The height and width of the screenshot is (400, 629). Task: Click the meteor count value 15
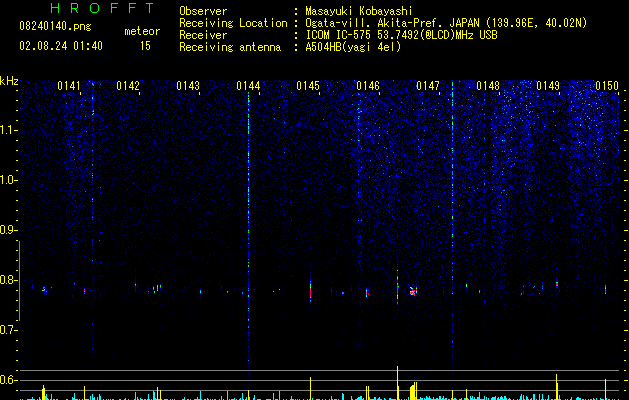click(x=145, y=46)
